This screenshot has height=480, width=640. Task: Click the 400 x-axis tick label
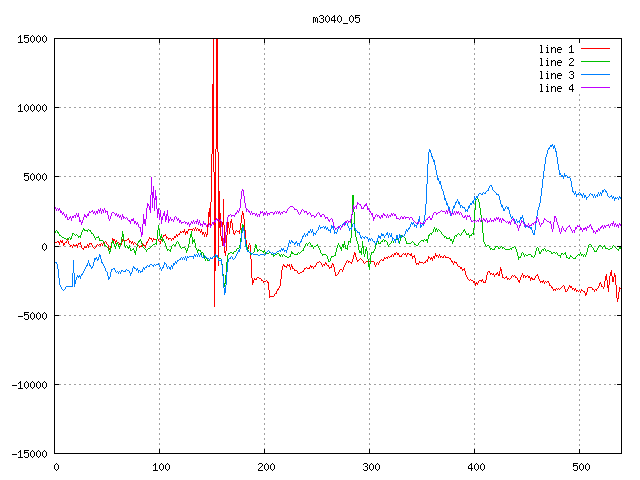coord(475,467)
